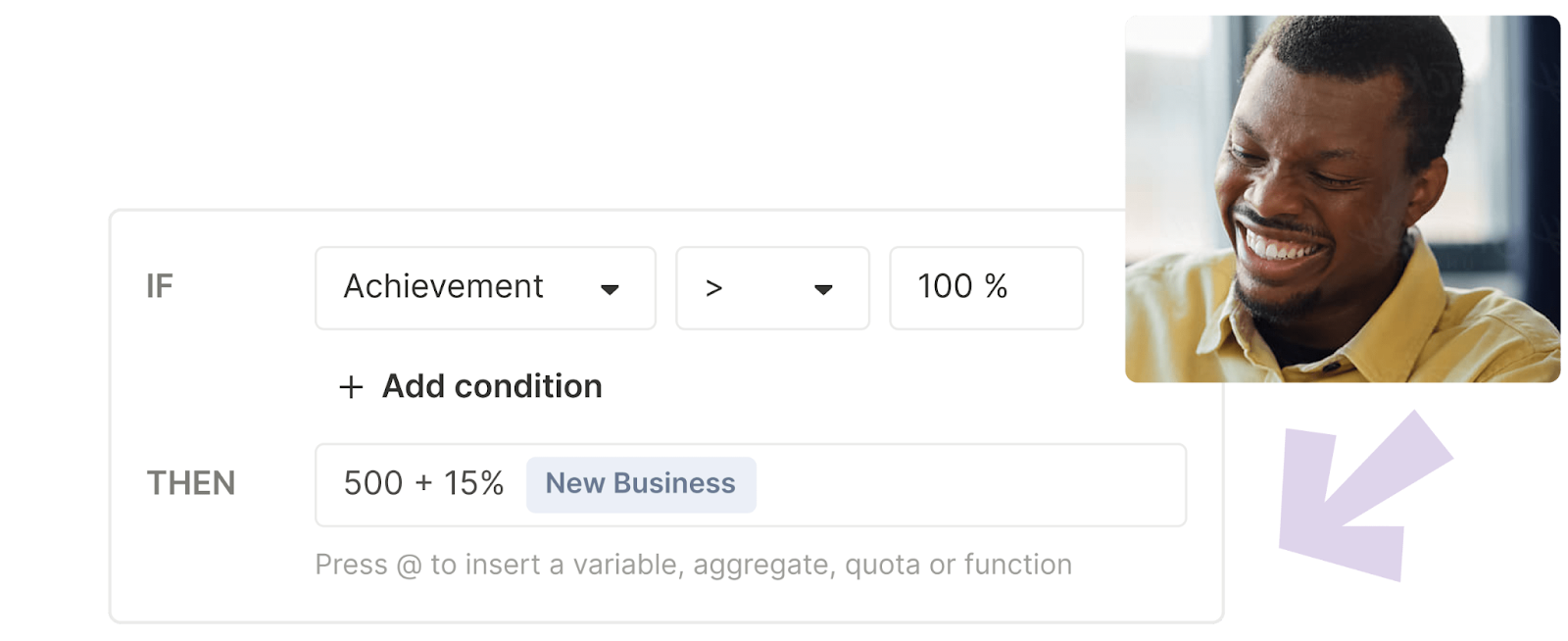Click the Add condition text

[492, 386]
